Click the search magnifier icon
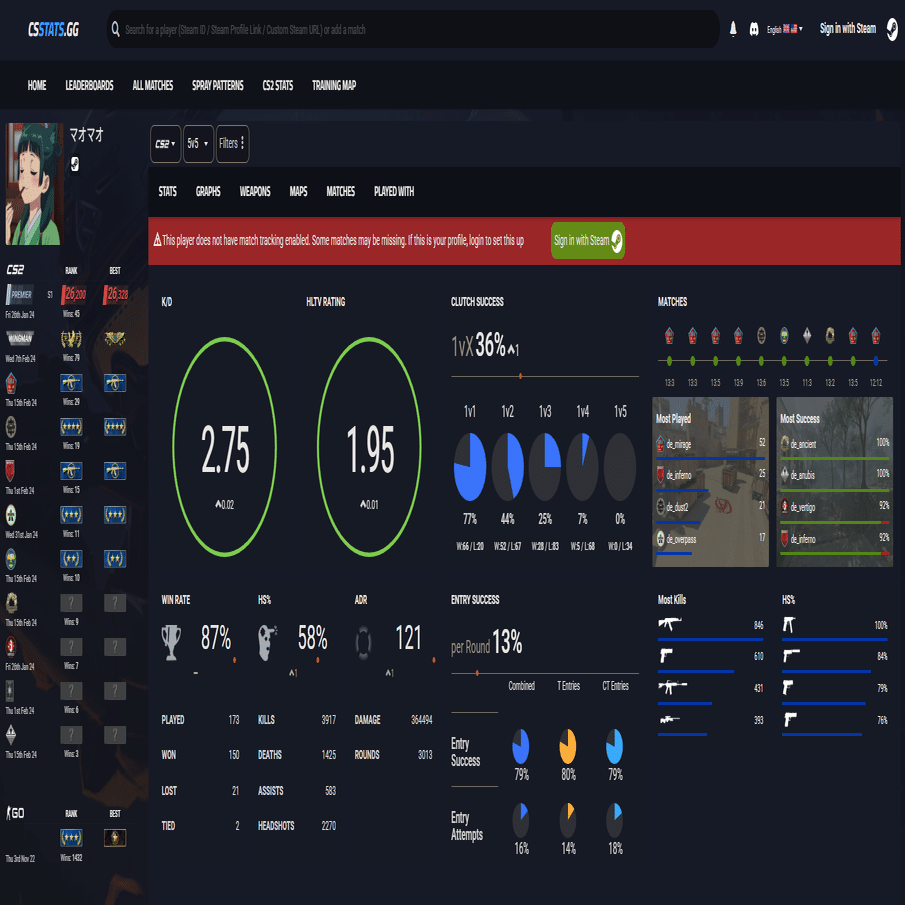The width and height of the screenshot is (905, 905). pos(115,29)
